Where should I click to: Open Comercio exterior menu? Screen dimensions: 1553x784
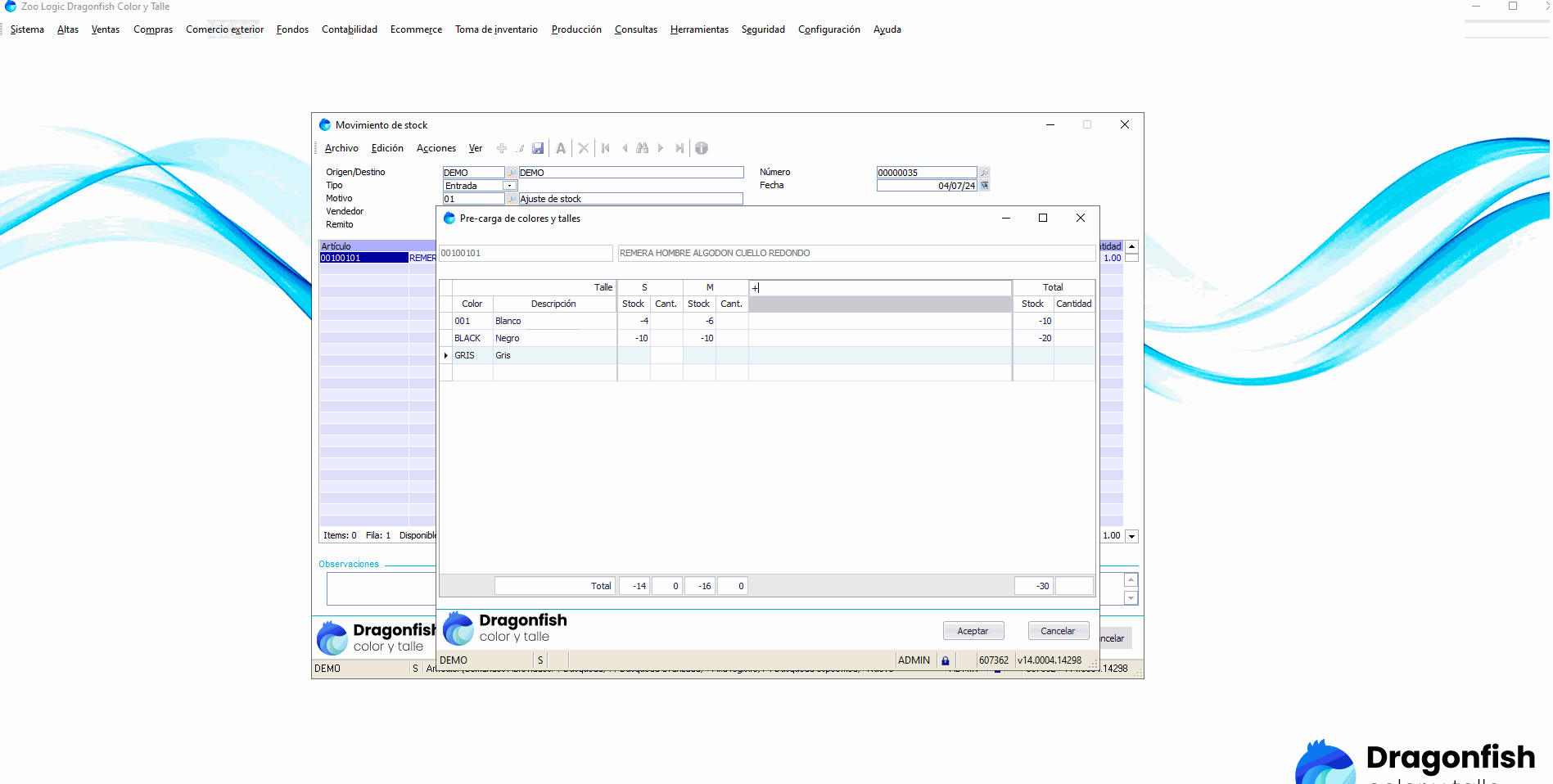224,29
